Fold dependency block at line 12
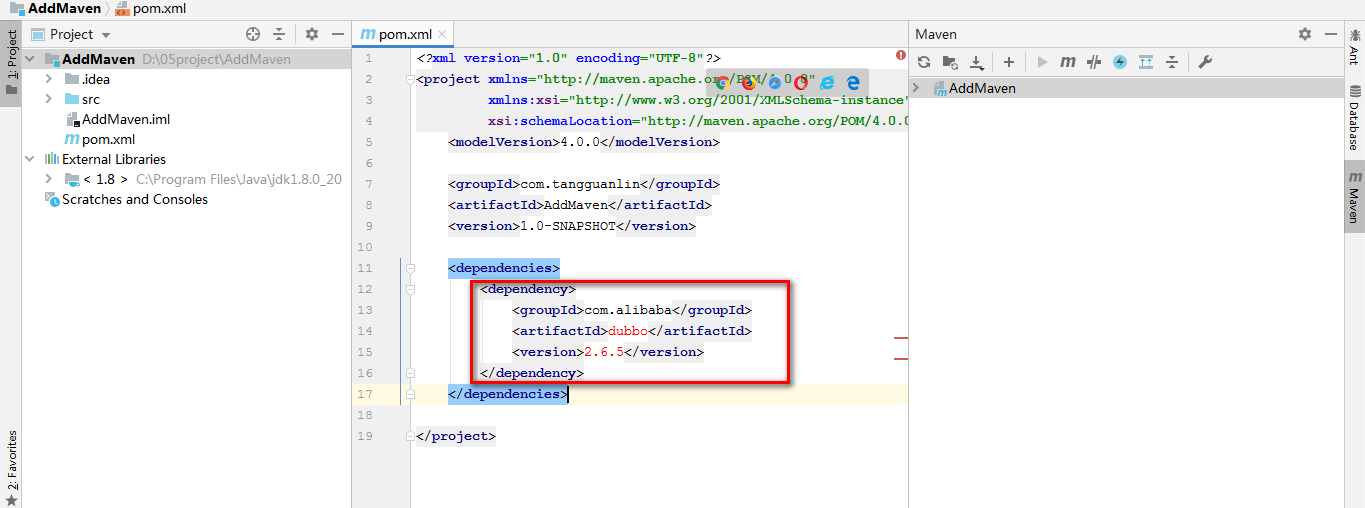The width and height of the screenshot is (1365, 508). (x=411, y=289)
